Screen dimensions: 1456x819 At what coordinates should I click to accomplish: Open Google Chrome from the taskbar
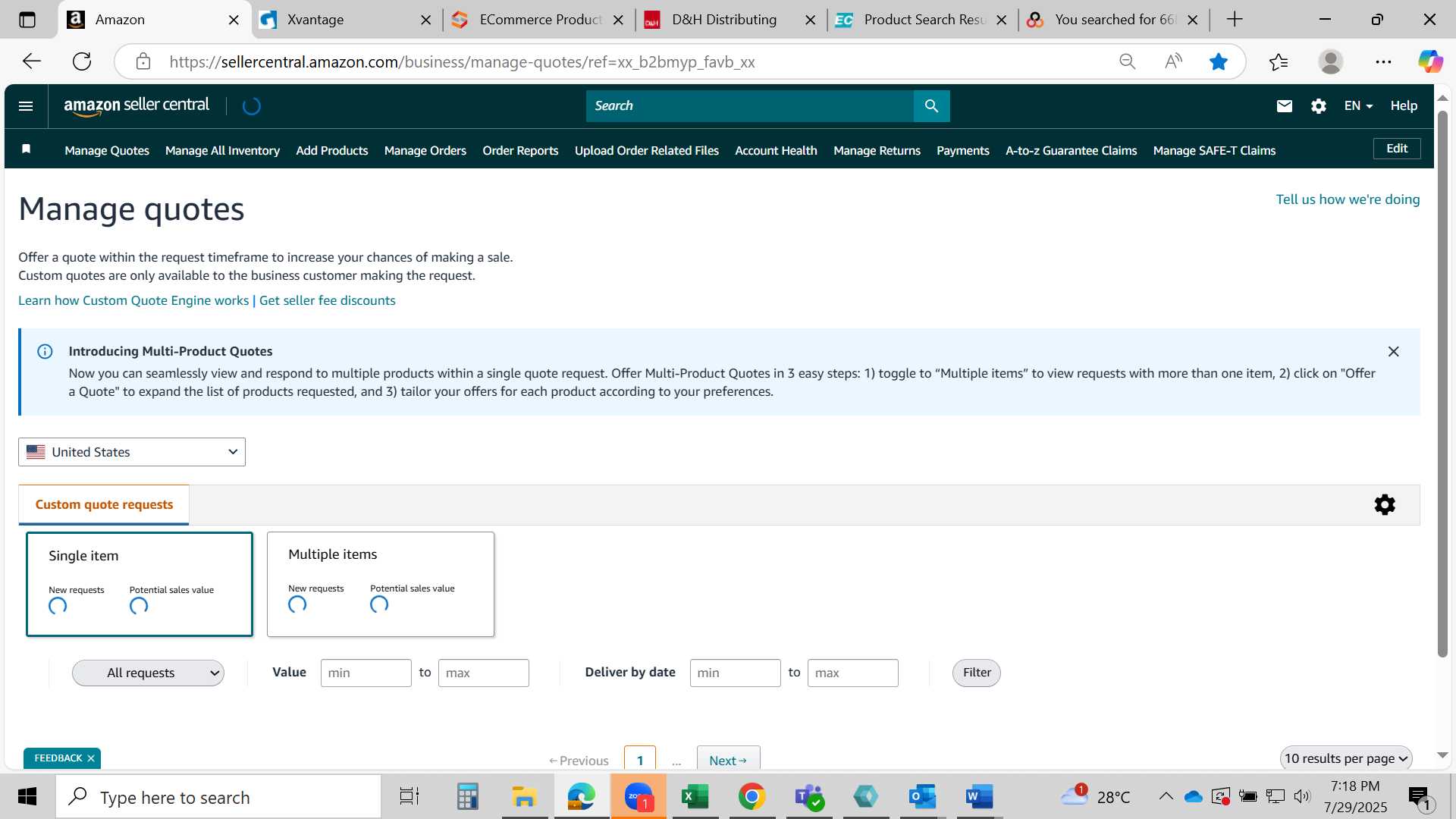point(752,797)
